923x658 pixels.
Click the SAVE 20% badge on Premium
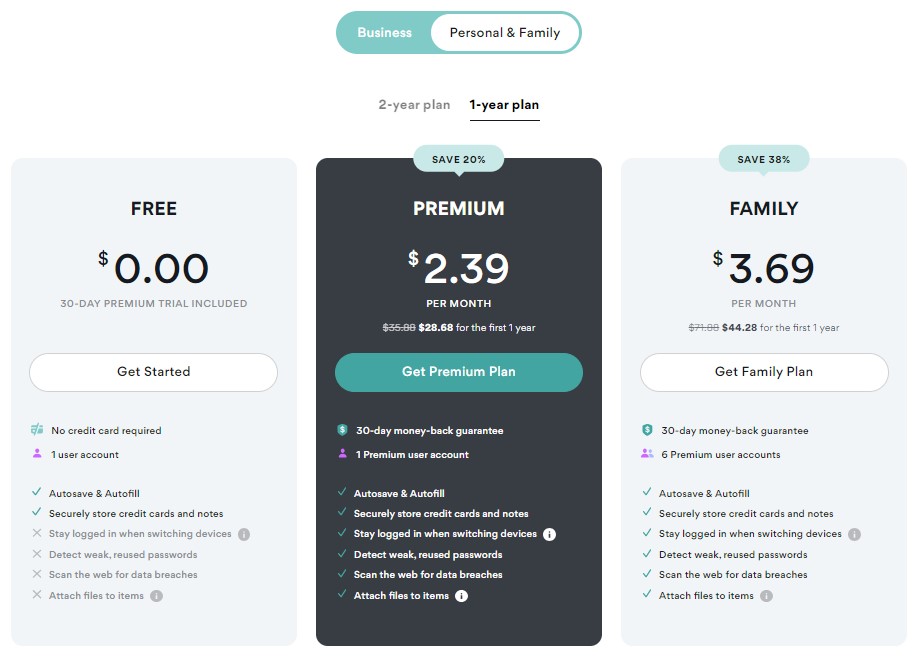tap(459, 159)
